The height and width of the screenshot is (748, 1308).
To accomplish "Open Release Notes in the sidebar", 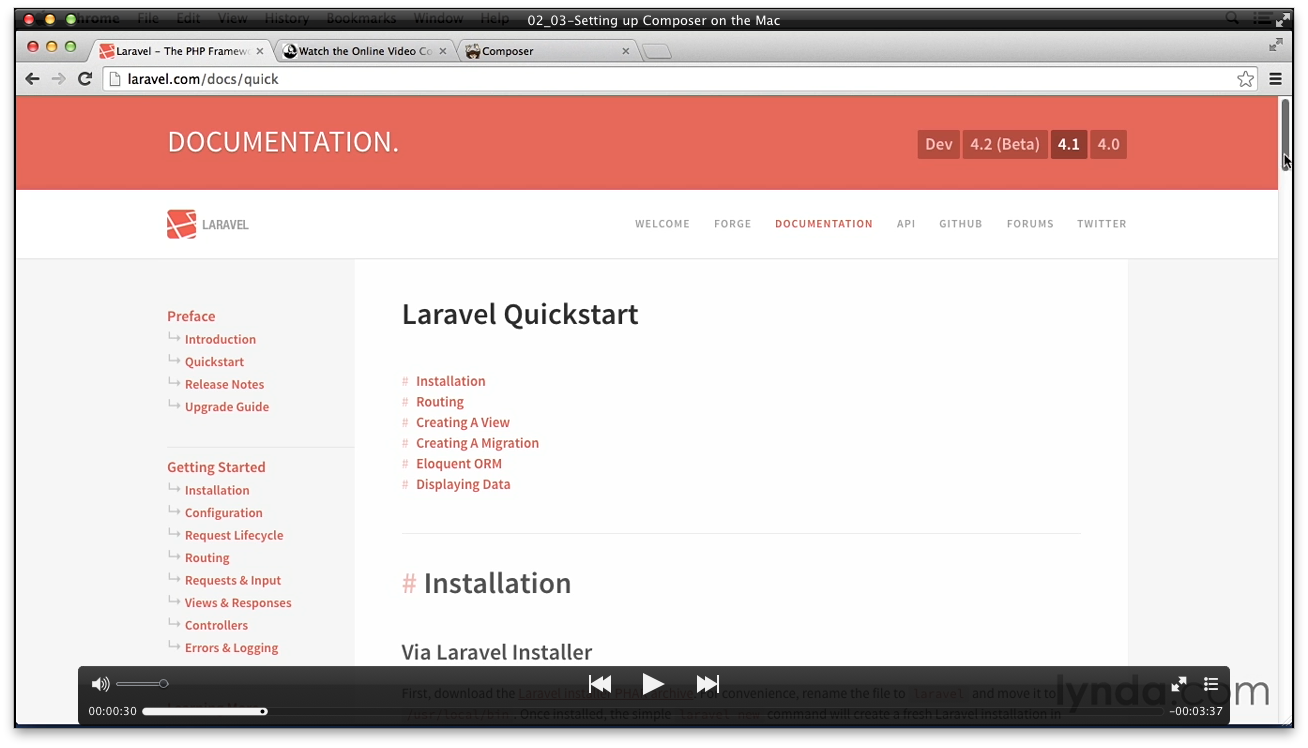I will pyautogui.click(x=225, y=384).
